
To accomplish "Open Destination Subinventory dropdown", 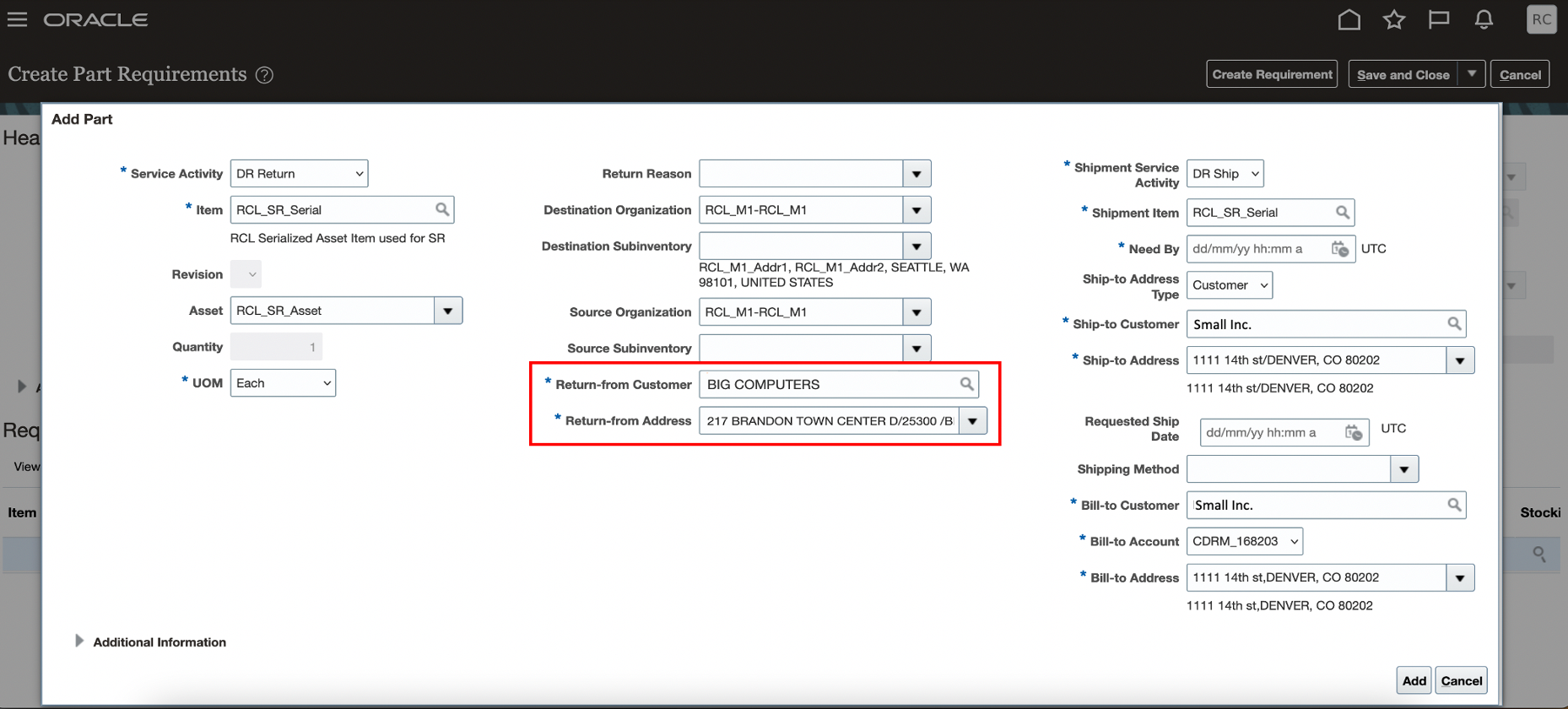I will click(x=916, y=246).
